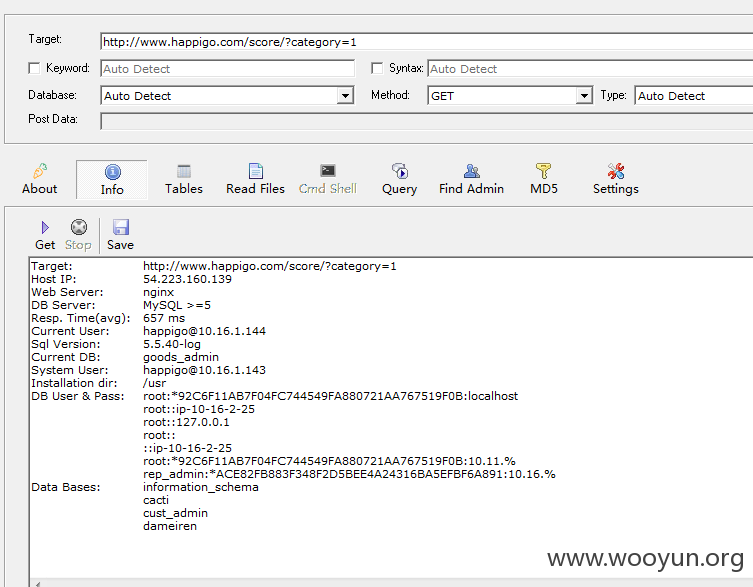
Task: Select the DB Server value MySQL >=5
Action: [x=177, y=305]
